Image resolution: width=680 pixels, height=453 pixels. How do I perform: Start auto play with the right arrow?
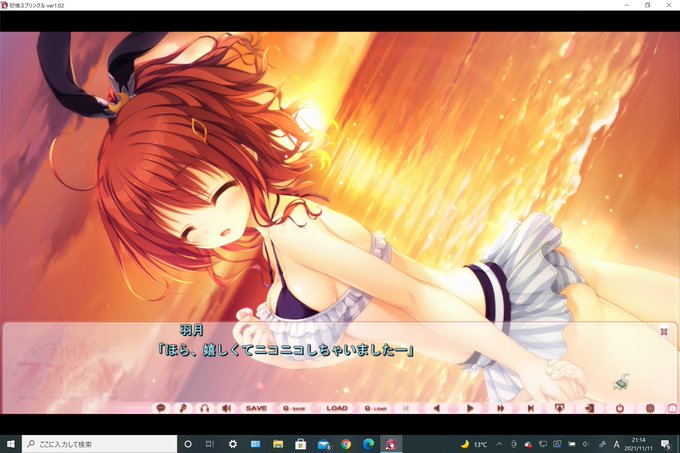pos(470,408)
